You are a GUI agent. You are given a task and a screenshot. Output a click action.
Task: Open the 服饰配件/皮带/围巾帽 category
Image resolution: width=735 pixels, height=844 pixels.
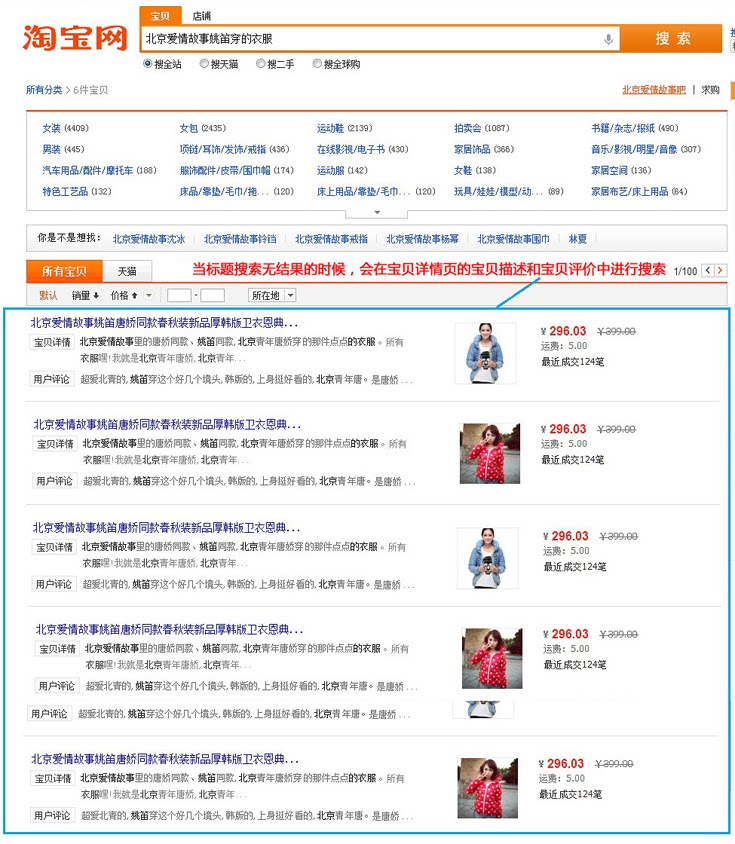pyautogui.click(x=236, y=170)
